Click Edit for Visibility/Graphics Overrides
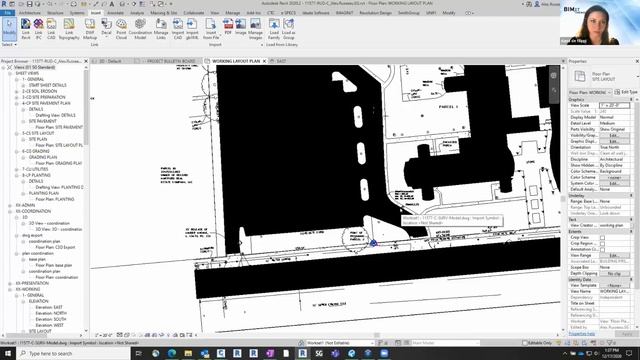The width and height of the screenshot is (640, 360). [x=614, y=135]
